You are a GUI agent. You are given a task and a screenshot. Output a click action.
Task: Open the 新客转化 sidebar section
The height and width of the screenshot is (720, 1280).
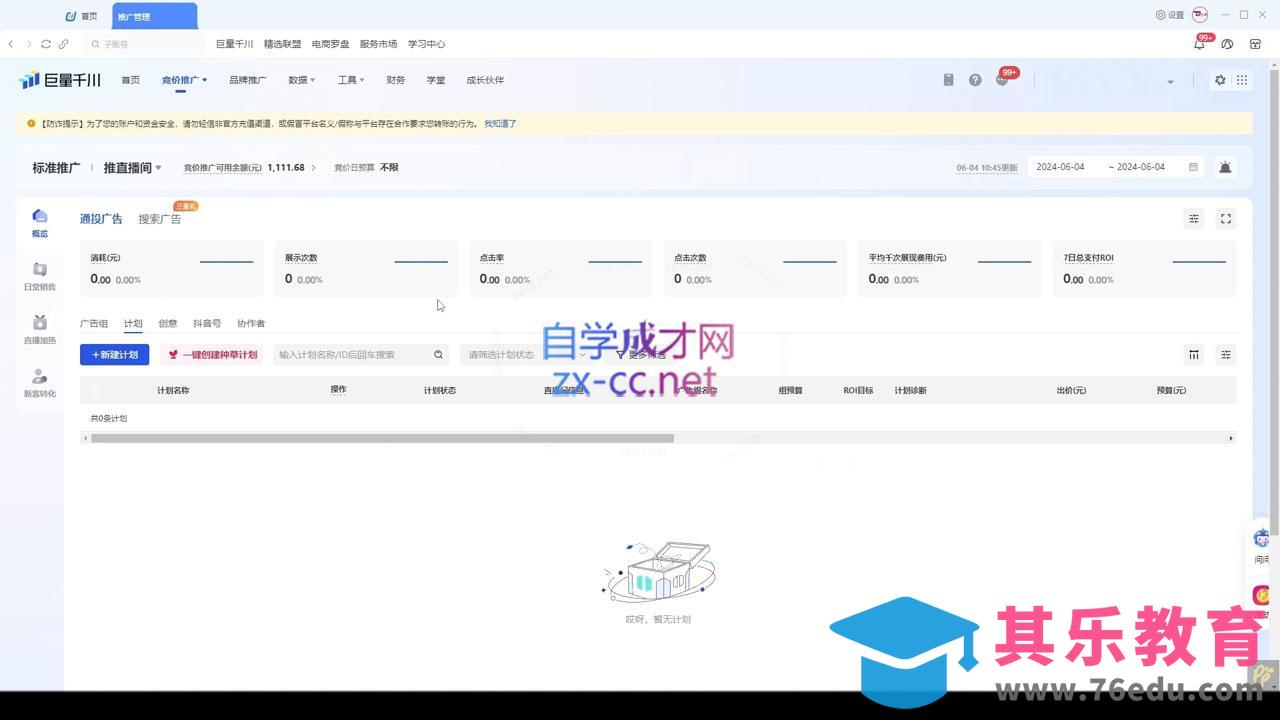coord(40,382)
